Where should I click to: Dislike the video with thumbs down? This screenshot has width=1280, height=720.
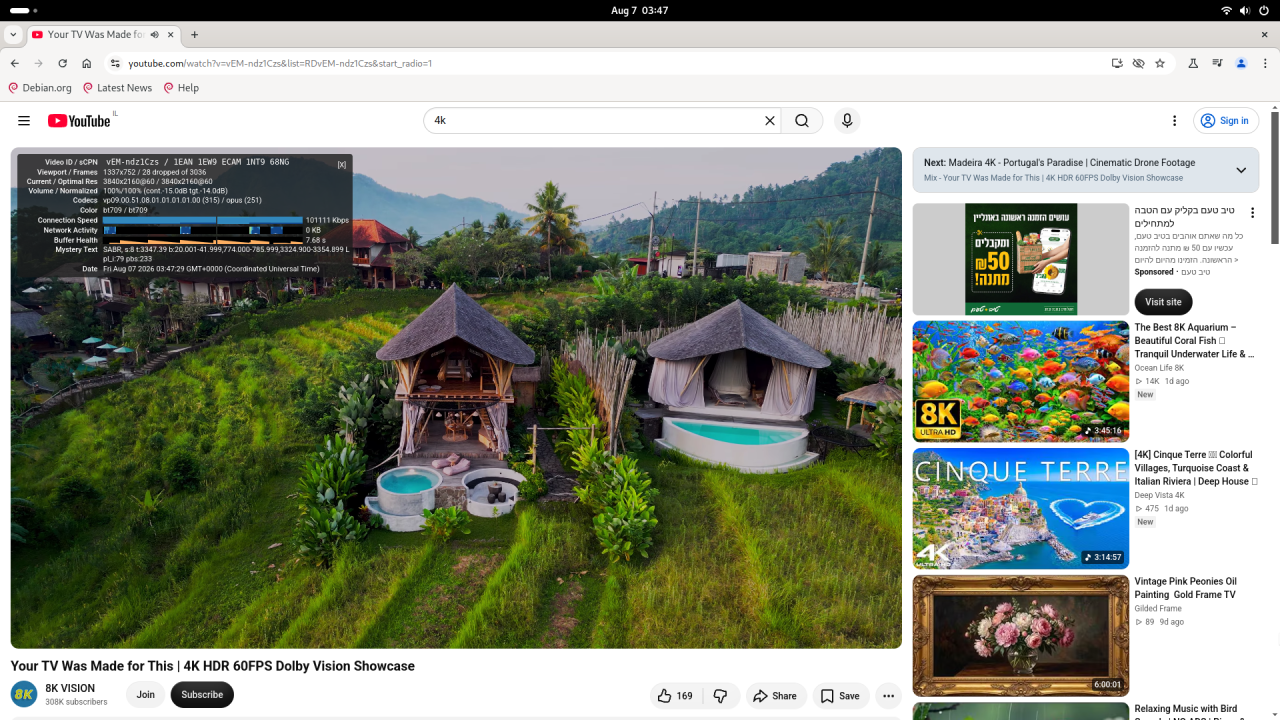pyautogui.click(x=720, y=696)
